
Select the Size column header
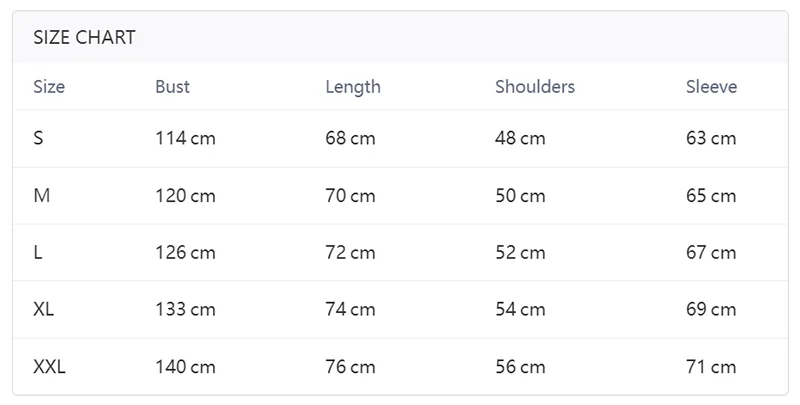pos(49,87)
